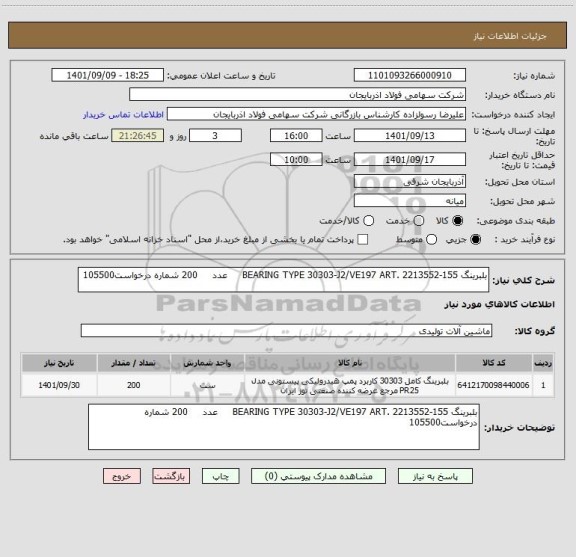
Task: Click the remaining days field showing 3
Action: point(215,136)
